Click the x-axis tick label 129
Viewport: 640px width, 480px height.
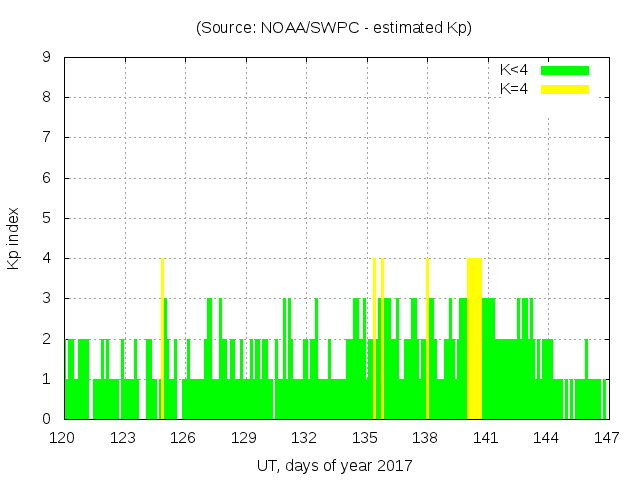(x=244, y=437)
